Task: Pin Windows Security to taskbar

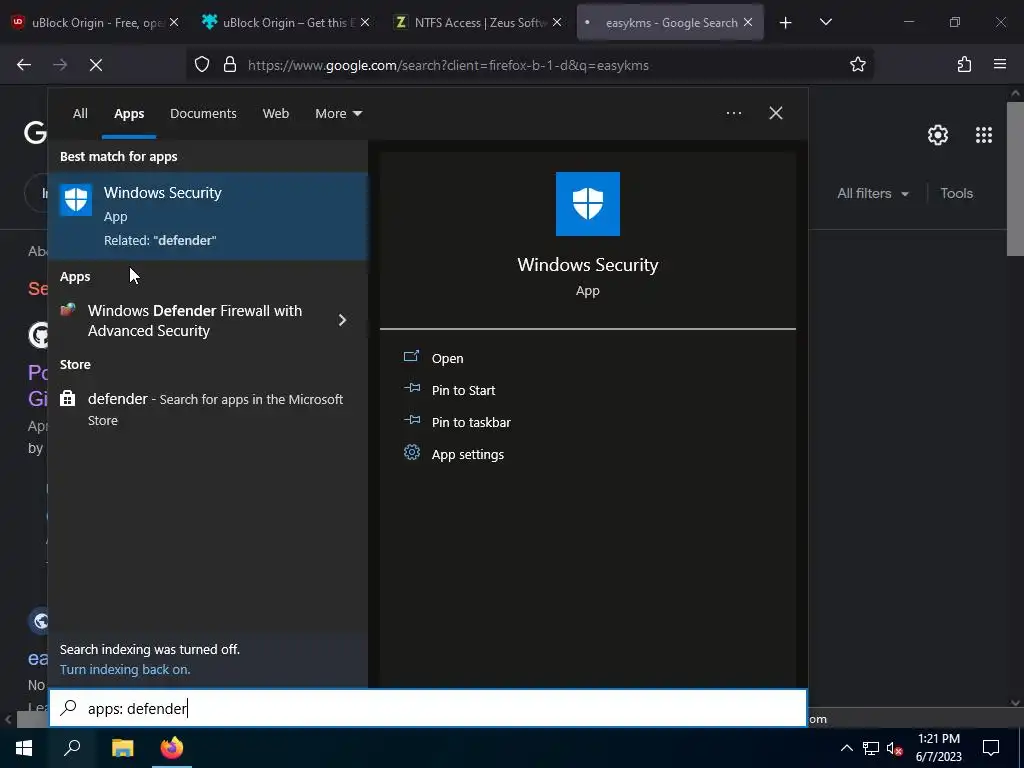Action: [471, 422]
